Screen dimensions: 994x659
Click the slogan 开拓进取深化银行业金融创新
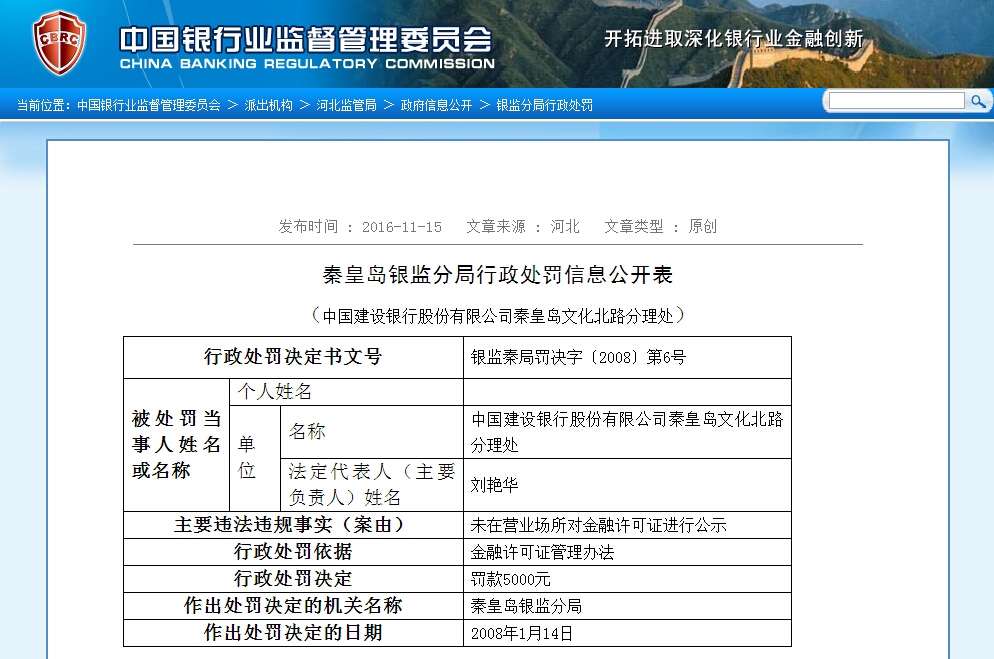733,39
